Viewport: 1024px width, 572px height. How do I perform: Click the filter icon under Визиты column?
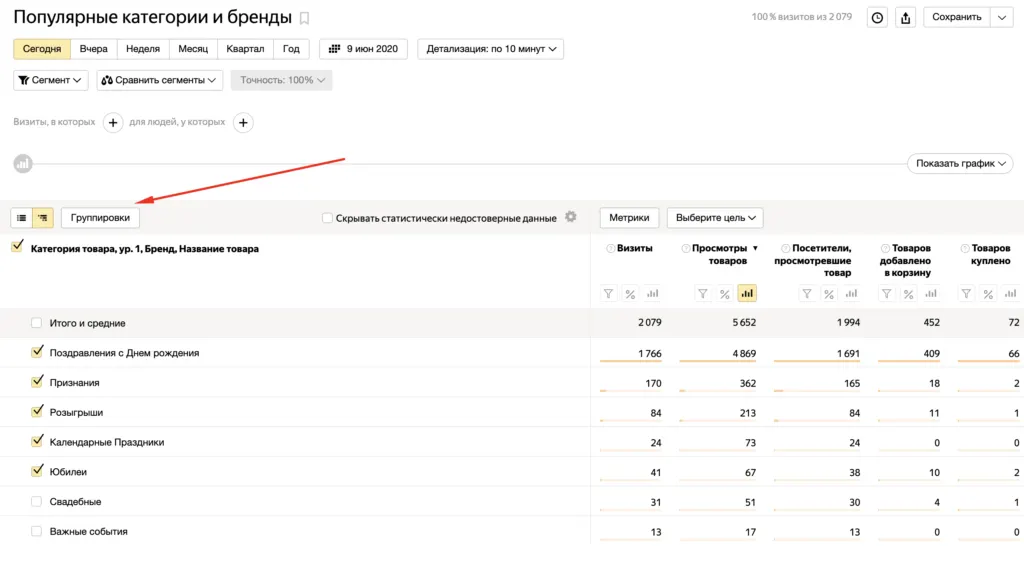pos(608,294)
